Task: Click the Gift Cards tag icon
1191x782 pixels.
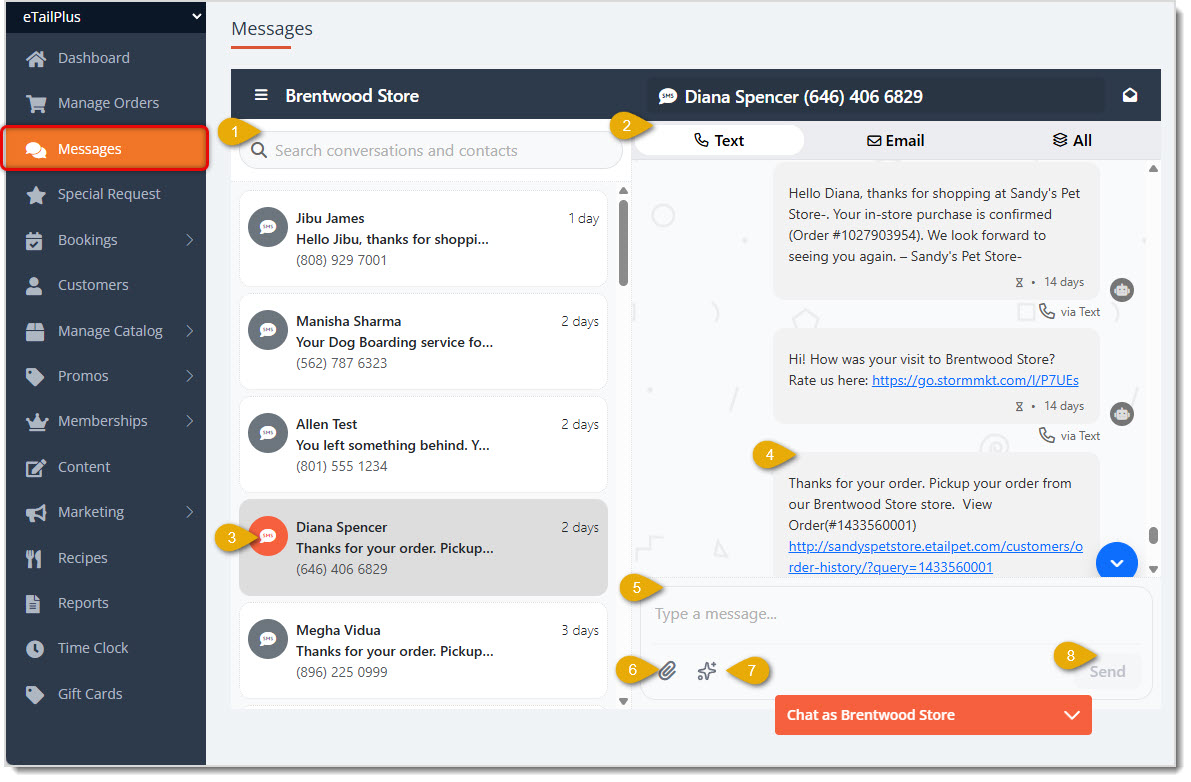Action: pyautogui.click(x=35, y=694)
